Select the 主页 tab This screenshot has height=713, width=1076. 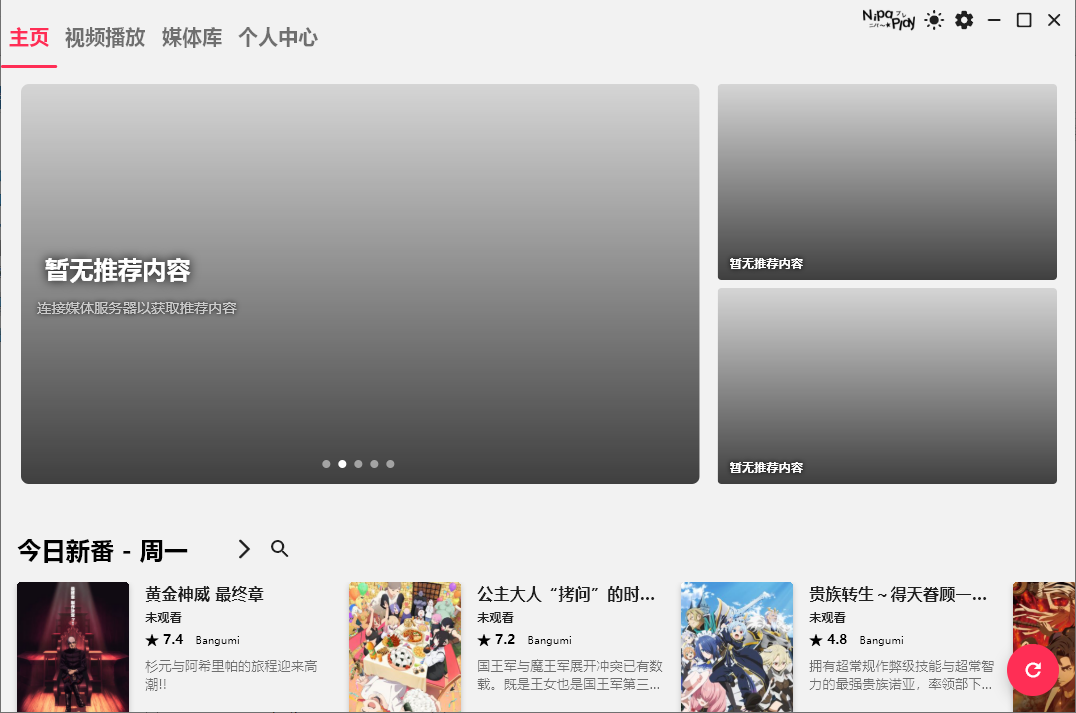[29, 38]
